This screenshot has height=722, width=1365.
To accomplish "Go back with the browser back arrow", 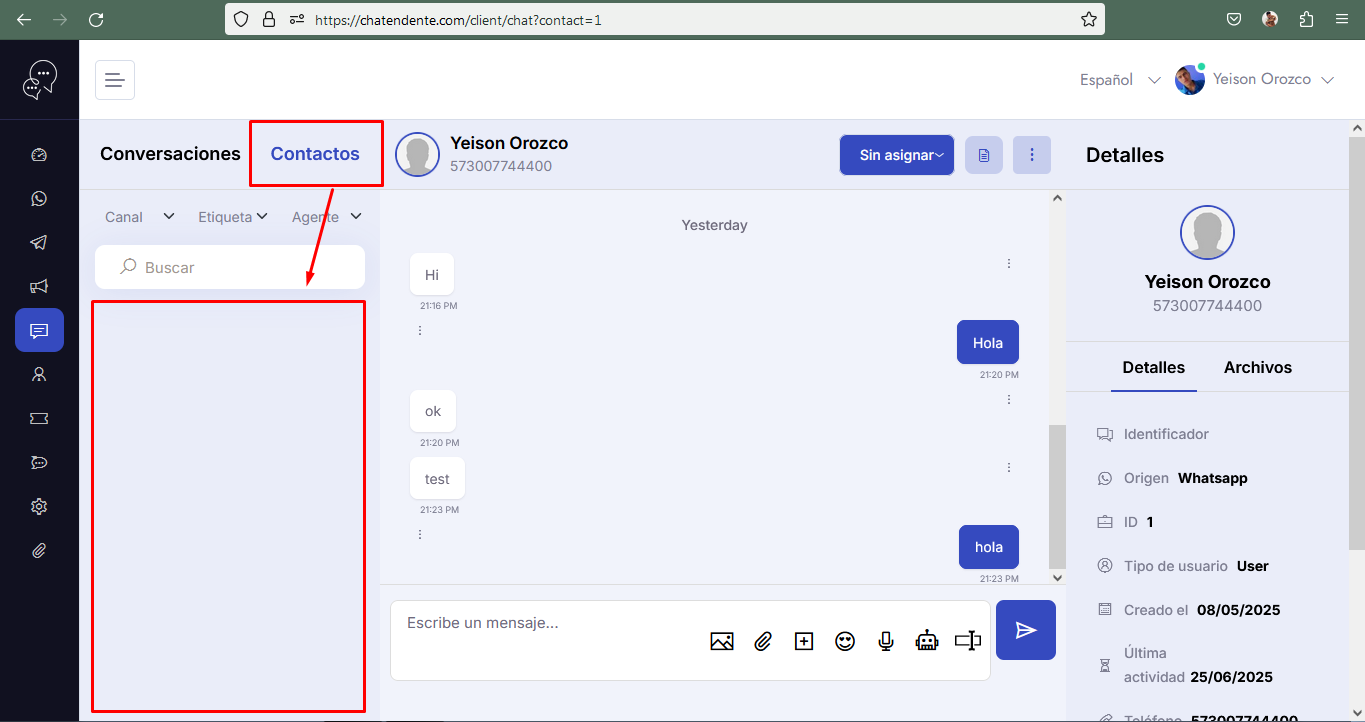I will tap(24, 19).
